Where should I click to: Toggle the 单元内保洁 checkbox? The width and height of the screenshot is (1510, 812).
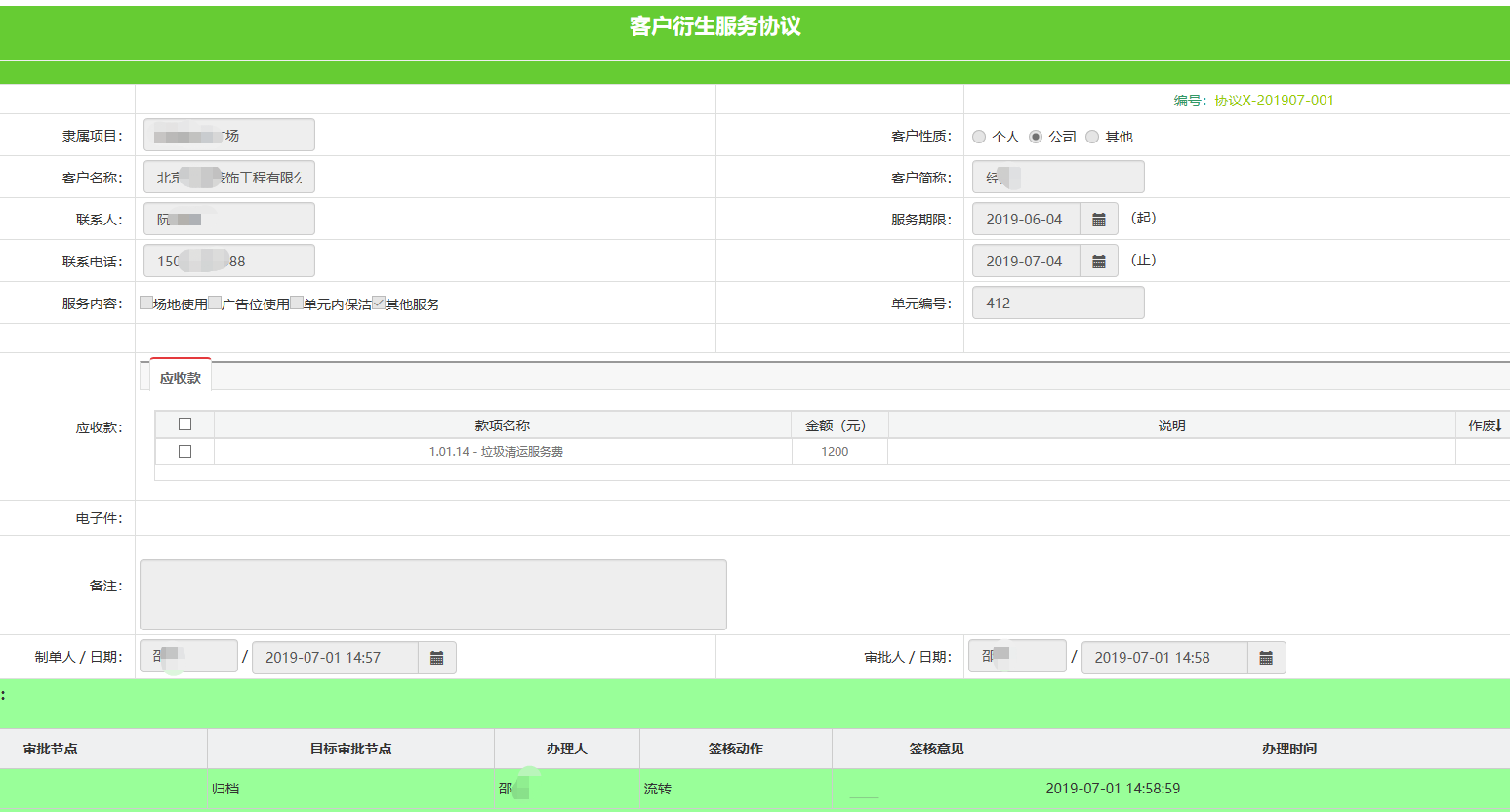(x=297, y=303)
